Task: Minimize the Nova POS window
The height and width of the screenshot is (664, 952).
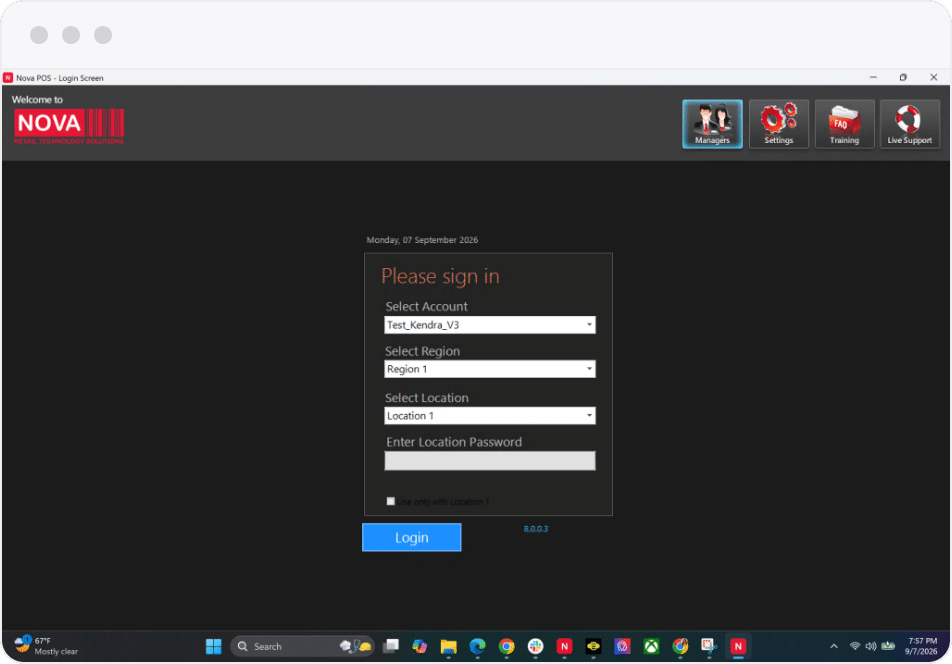Action: point(873,77)
